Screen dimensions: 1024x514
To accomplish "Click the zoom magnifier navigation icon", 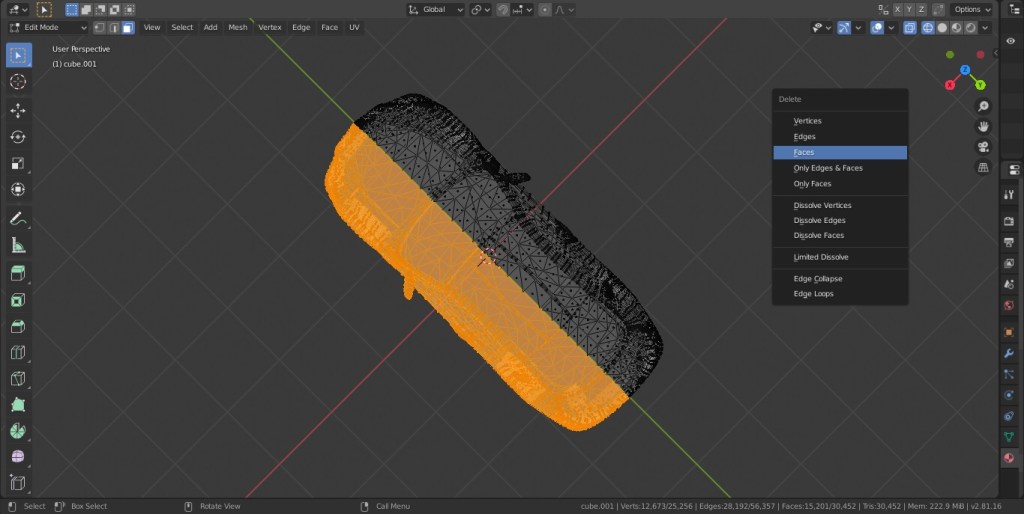I will (983, 106).
